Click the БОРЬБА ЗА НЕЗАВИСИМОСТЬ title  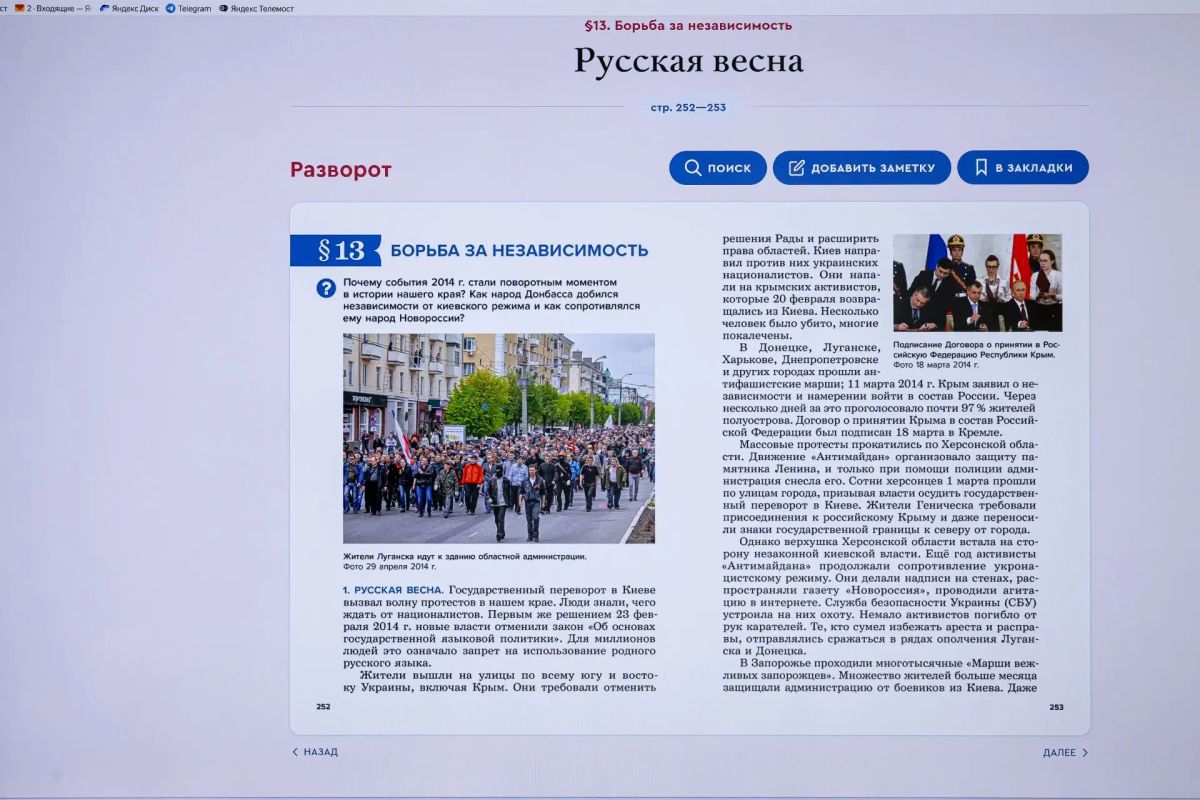pyautogui.click(x=519, y=250)
